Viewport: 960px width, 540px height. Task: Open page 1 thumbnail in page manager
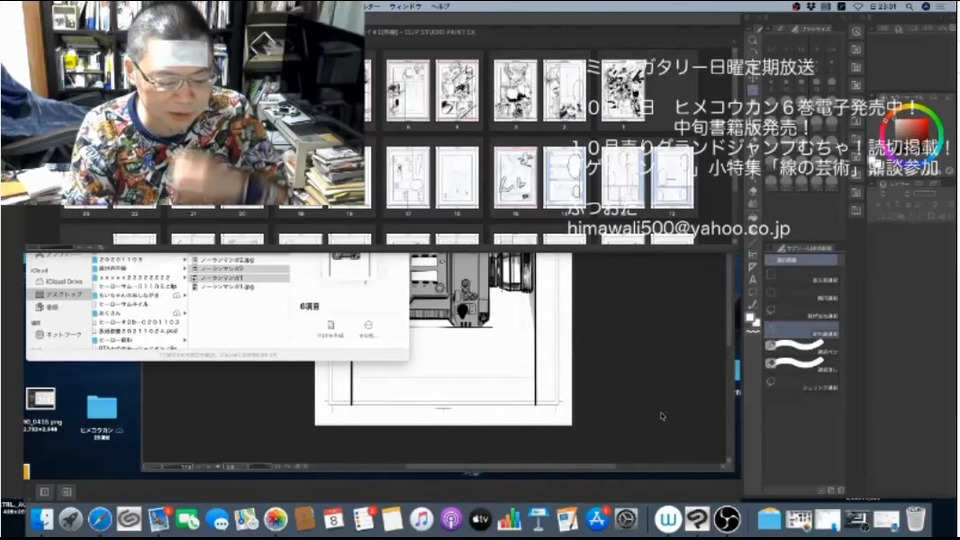pyautogui.click(x=623, y=91)
